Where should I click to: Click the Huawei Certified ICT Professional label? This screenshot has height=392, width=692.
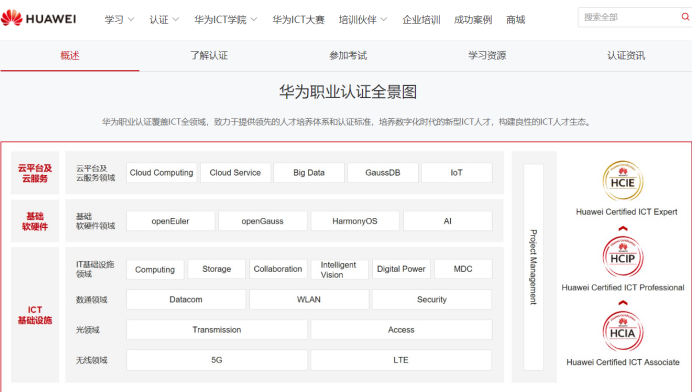pyautogui.click(x=623, y=287)
